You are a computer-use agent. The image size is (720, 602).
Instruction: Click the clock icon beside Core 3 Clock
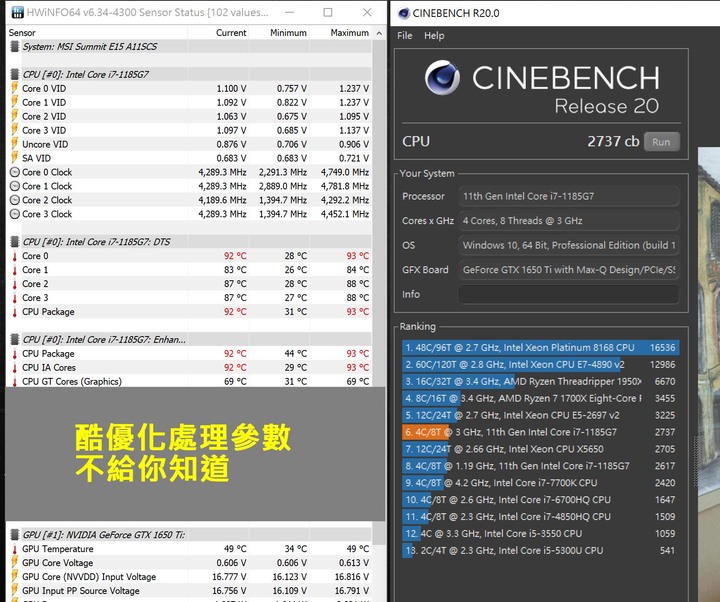(15, 214)
